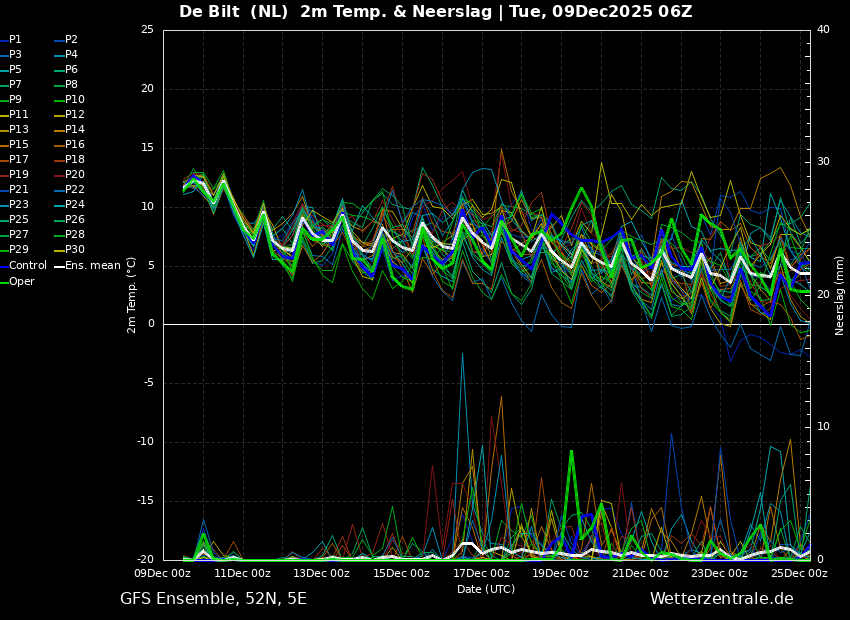Click the 2m Temp. (°C) axis title
The height and width of the screenshot is (620, 850).
131,295
